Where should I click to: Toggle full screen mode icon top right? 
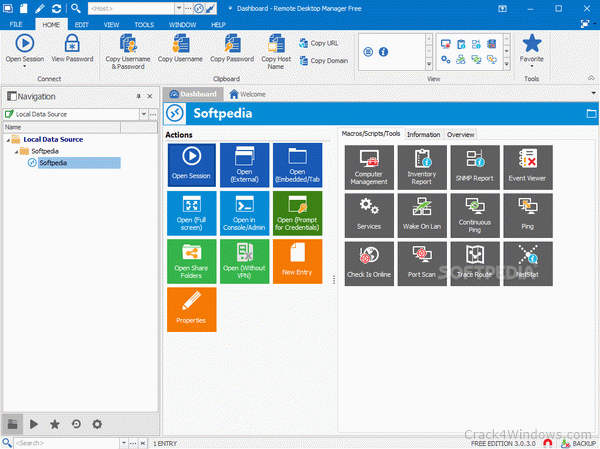coord(585,24)
